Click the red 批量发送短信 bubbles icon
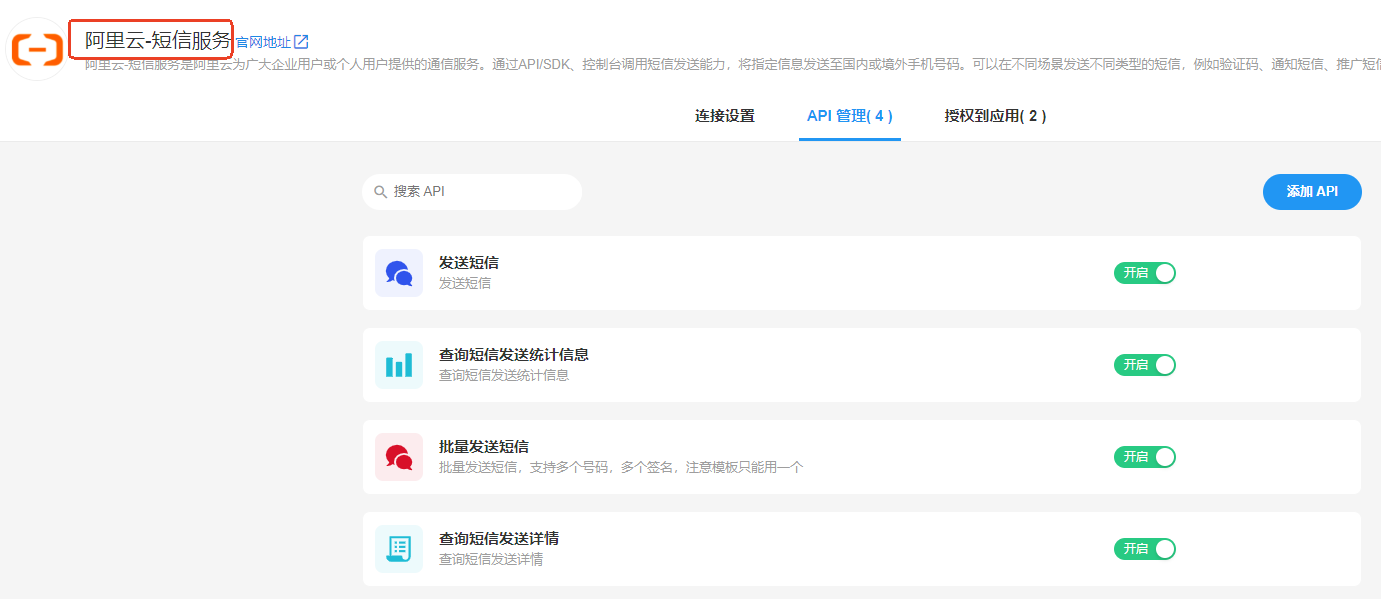This screenshot has height=599, width=1381. coord(399,457)
